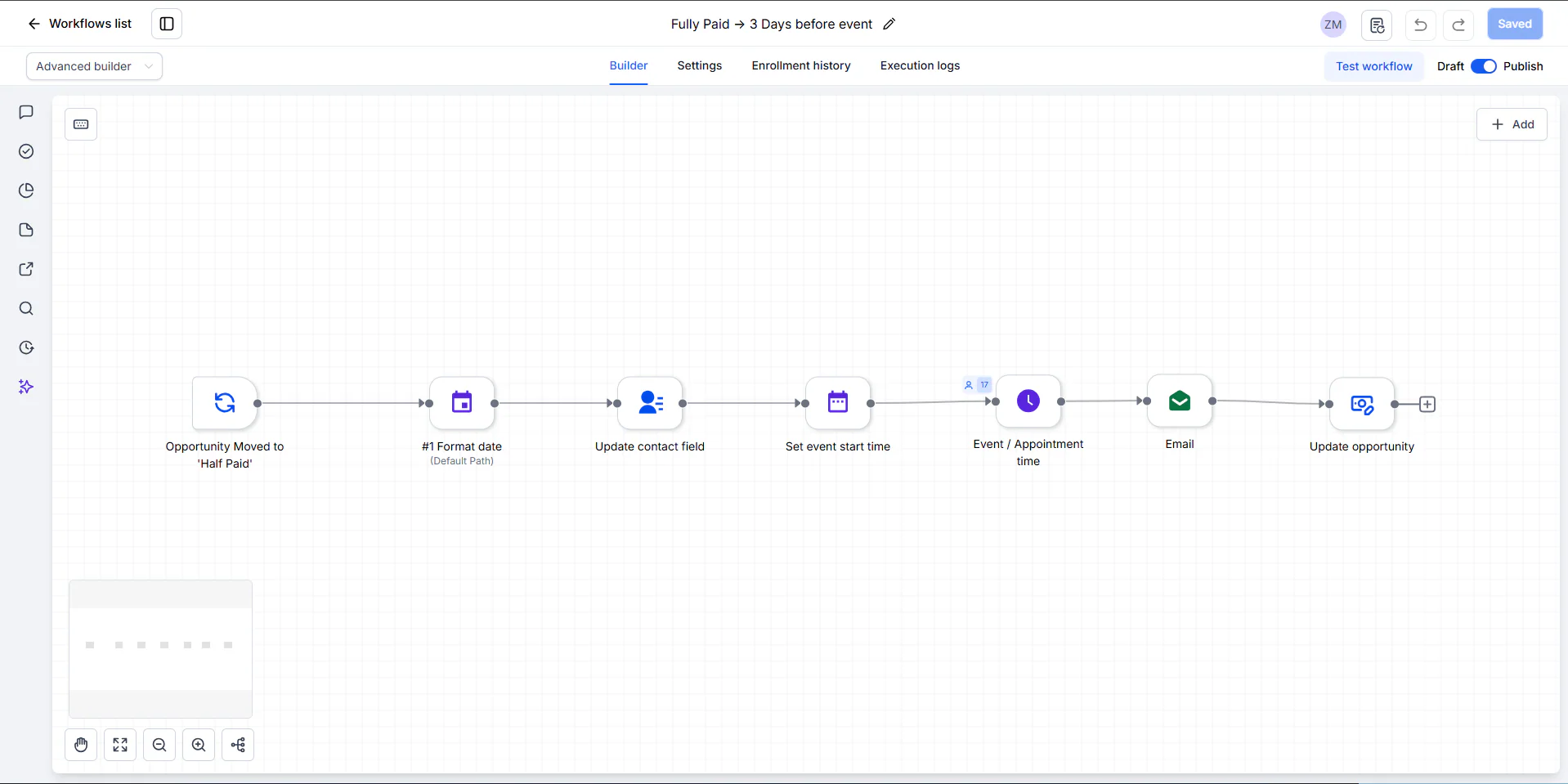Viewport: 1568px width, 784px height.
Task: Open the version notes document icon
Action: pos(1377,25)
